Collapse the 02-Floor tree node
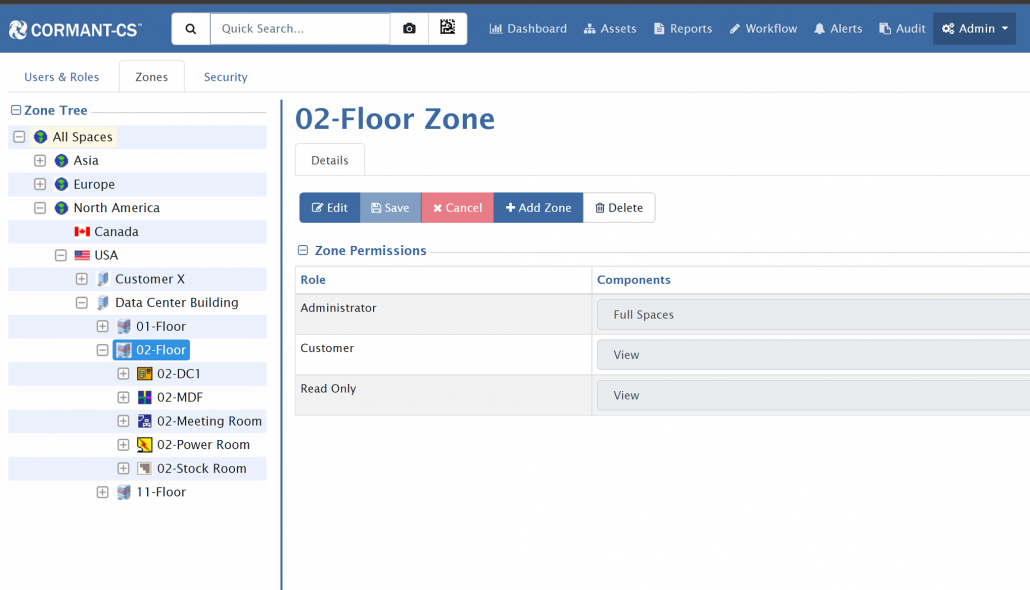The image size is (1030, 590). [x=102, y=350]
